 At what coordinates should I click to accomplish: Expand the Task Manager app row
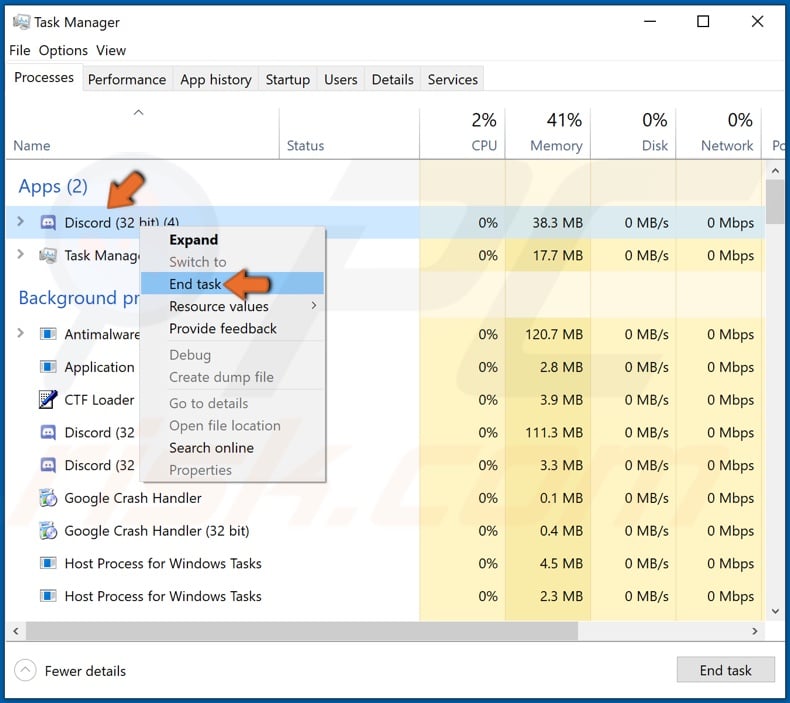pos(20,254)
